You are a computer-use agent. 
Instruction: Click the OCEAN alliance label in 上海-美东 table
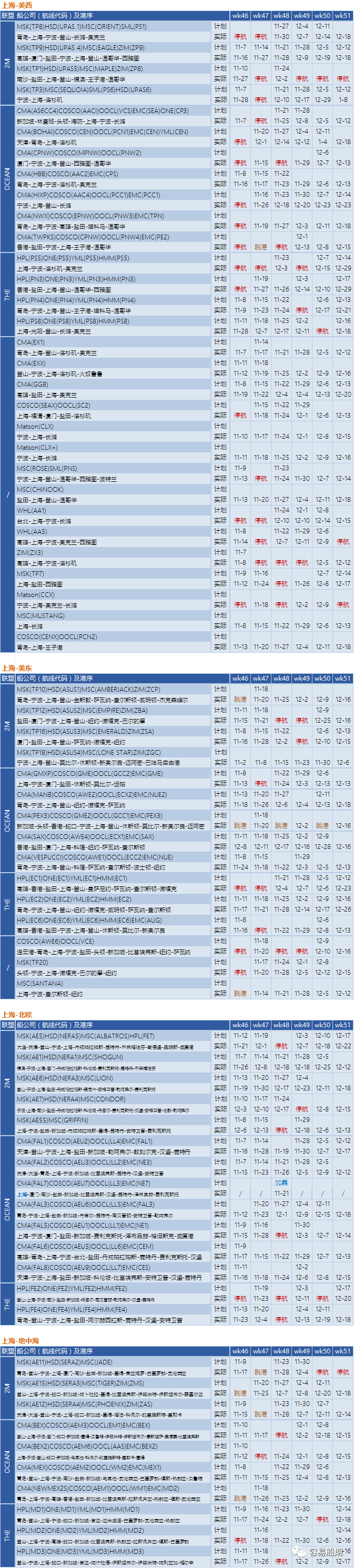pyautogui.click(x=7, y=821)
